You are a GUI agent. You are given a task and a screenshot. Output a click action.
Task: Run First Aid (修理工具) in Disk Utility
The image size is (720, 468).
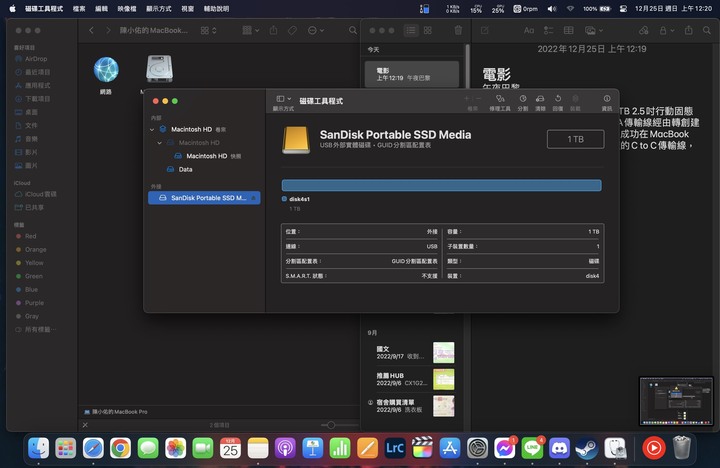500,102
